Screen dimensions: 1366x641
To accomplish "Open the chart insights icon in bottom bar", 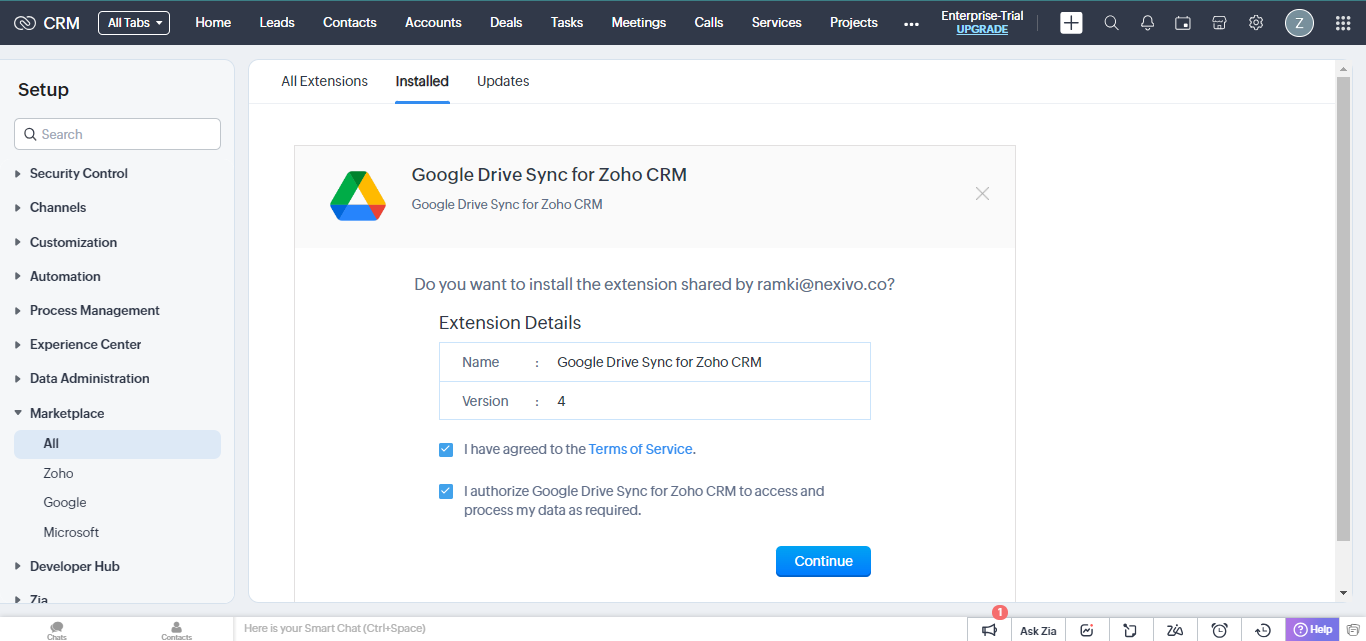I will point(1087,630).
